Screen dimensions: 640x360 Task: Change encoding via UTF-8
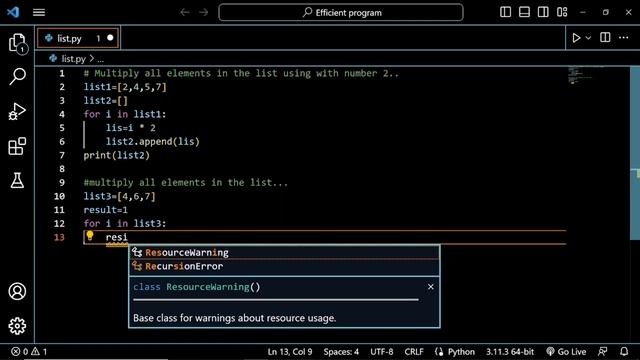[382, 351]
